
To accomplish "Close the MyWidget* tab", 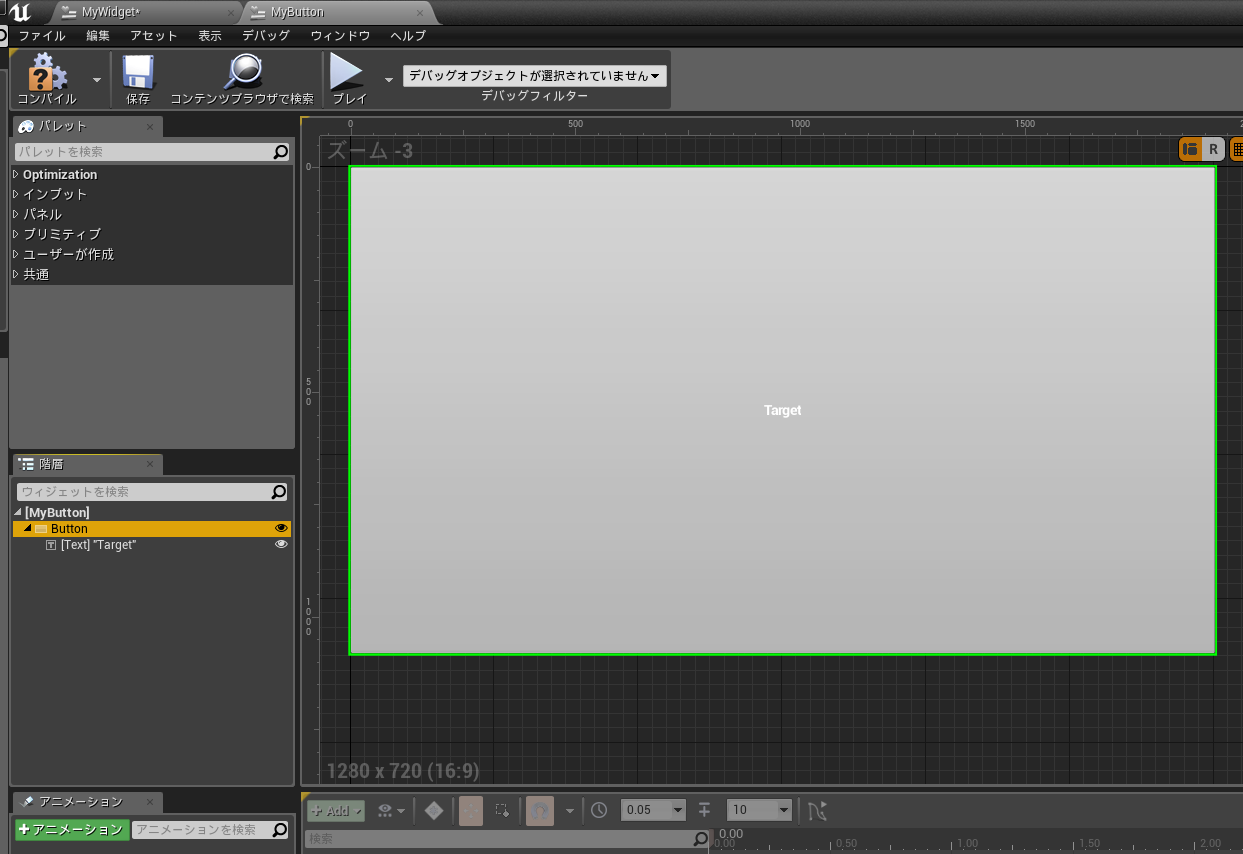I will tap(231, 14).
